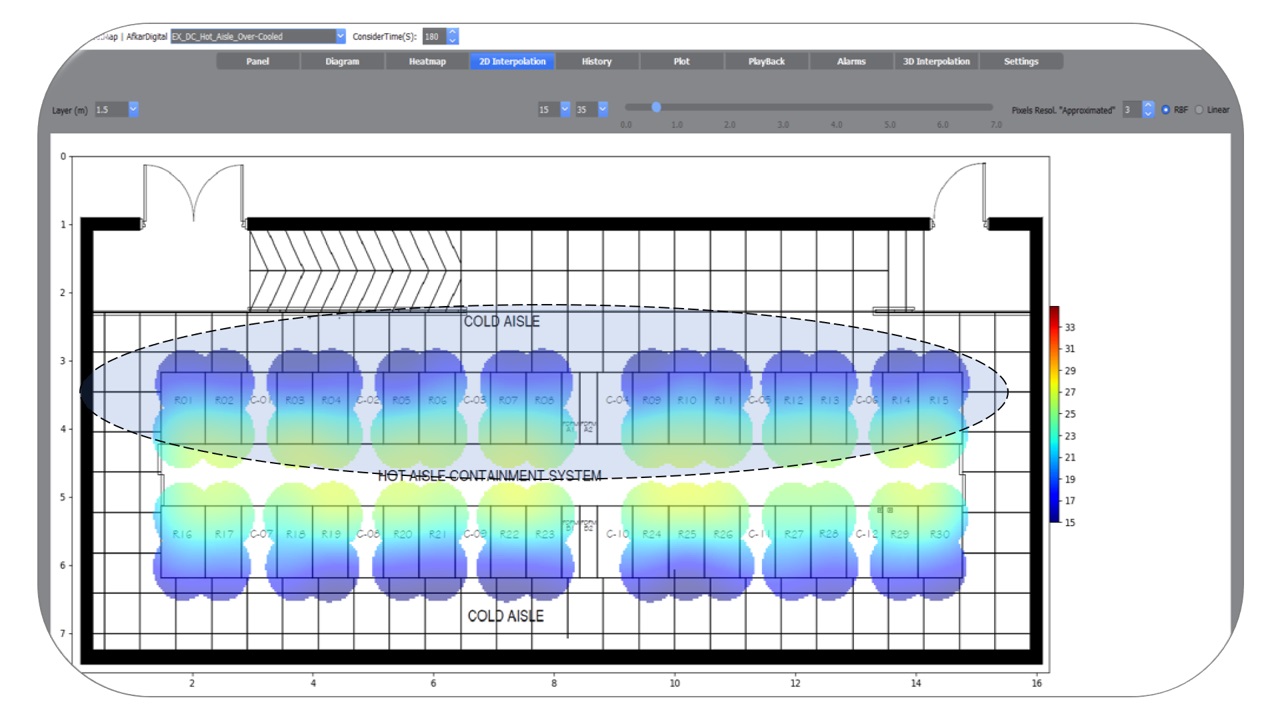Viewport: 1280px width, 720px height.
Task: Select the RBF interpolation radio button
Action: tap(1166, 110)
